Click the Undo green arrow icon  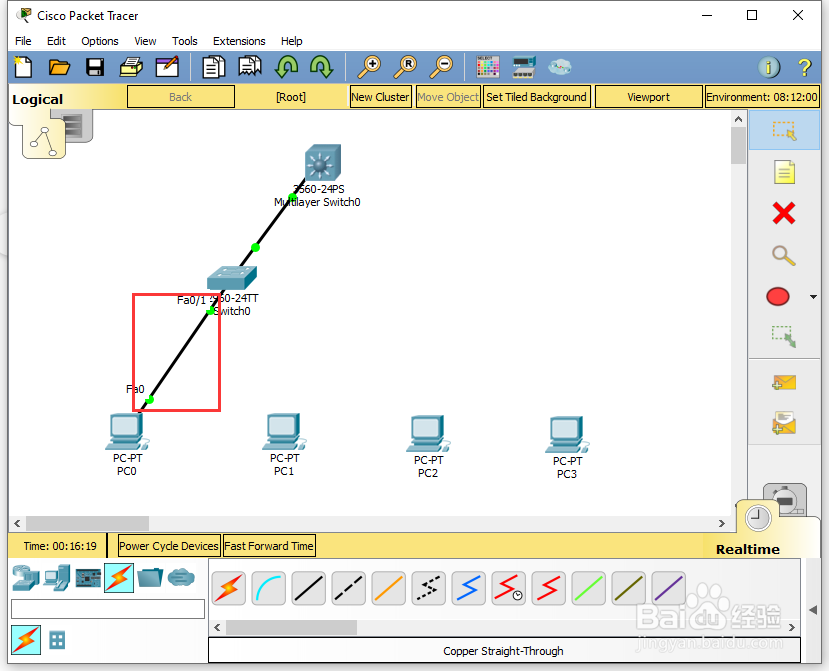[x=286, y=67]
